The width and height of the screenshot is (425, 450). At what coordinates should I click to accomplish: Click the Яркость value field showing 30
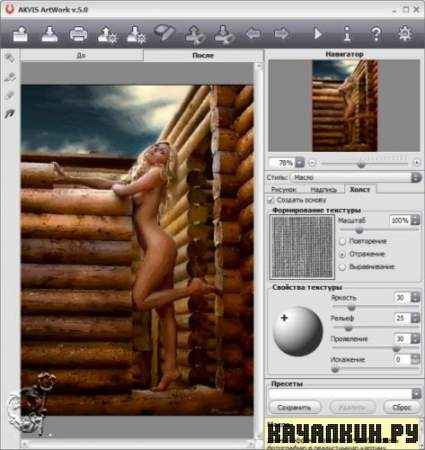coord(402,297)
